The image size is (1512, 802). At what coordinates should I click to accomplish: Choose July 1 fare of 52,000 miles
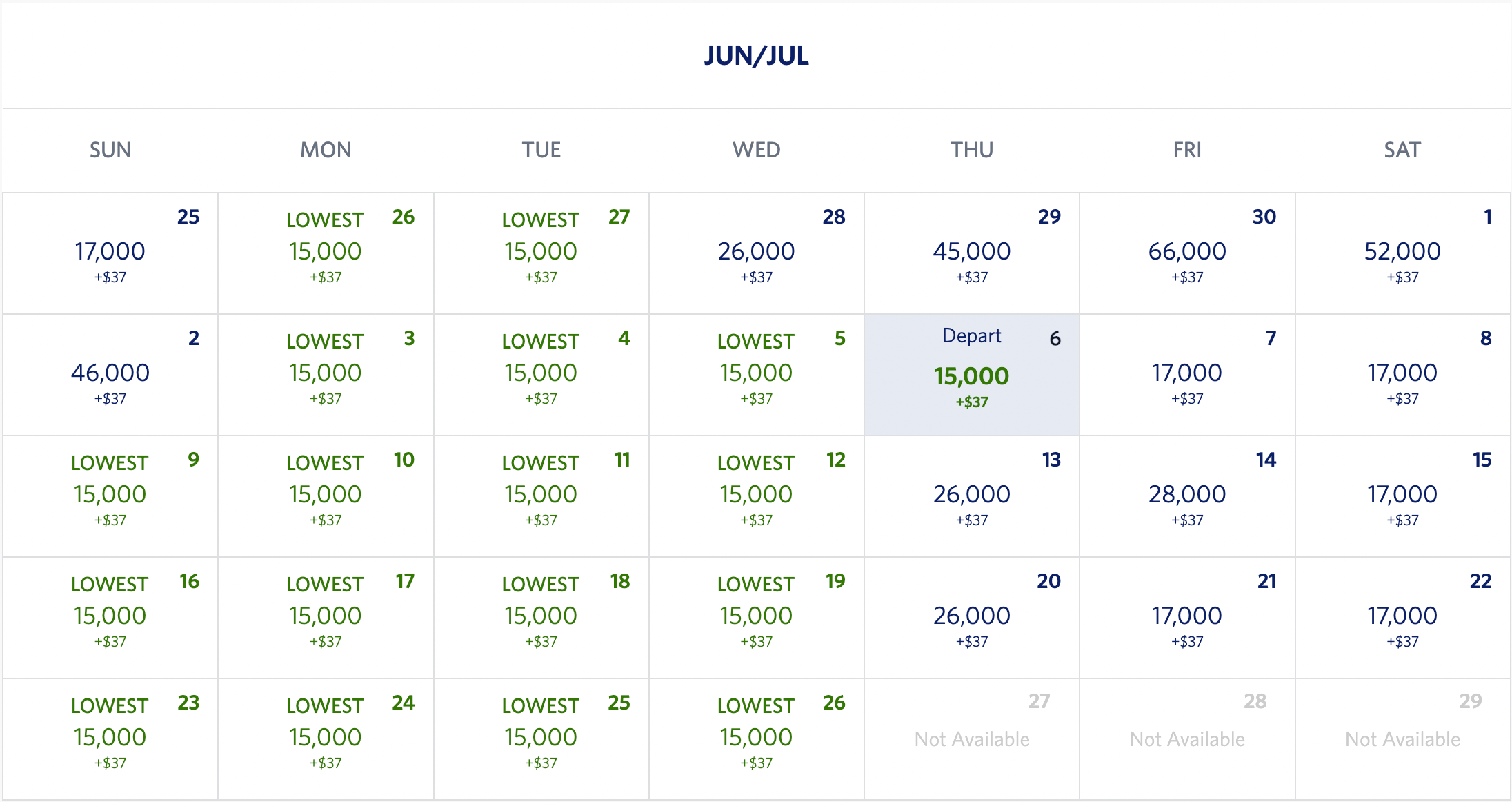pyautogui.click(x=1402, y=253)
